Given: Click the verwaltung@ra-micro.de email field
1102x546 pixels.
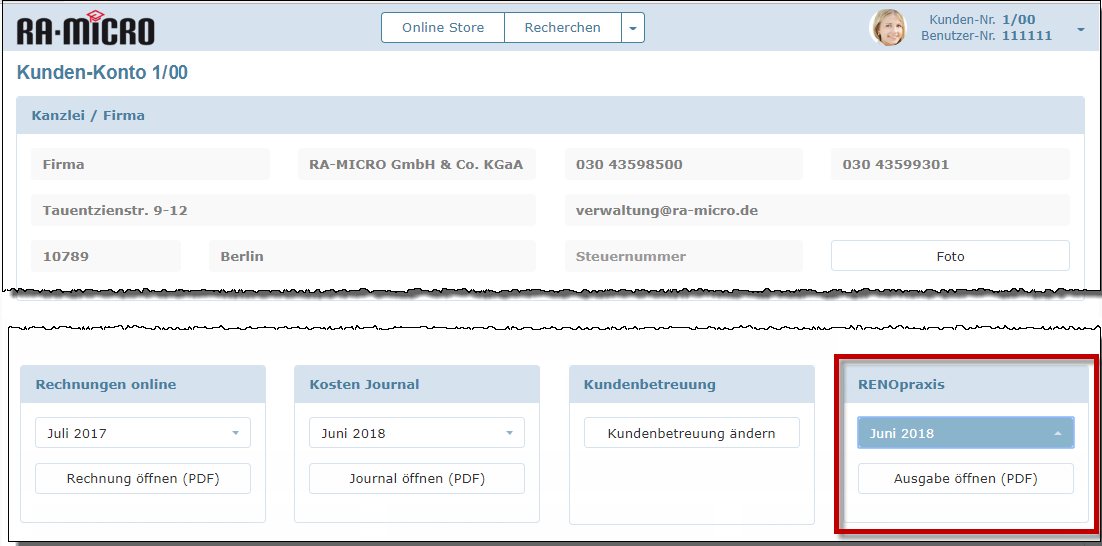Looking at the screenshot, I should click(817, 210).
